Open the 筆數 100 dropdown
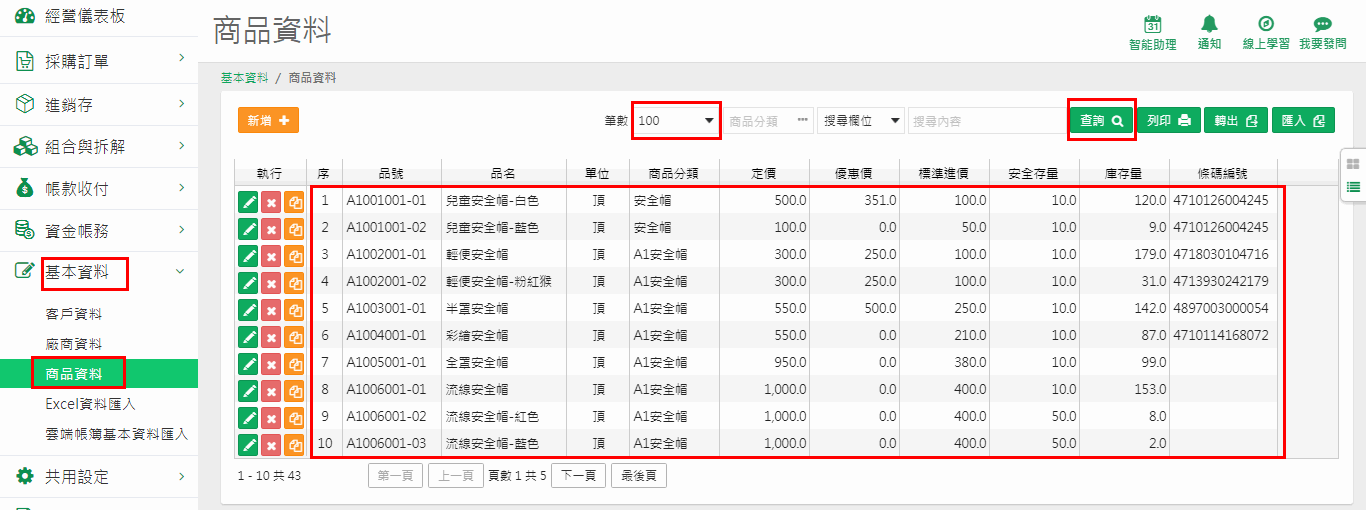 (676, 120)
